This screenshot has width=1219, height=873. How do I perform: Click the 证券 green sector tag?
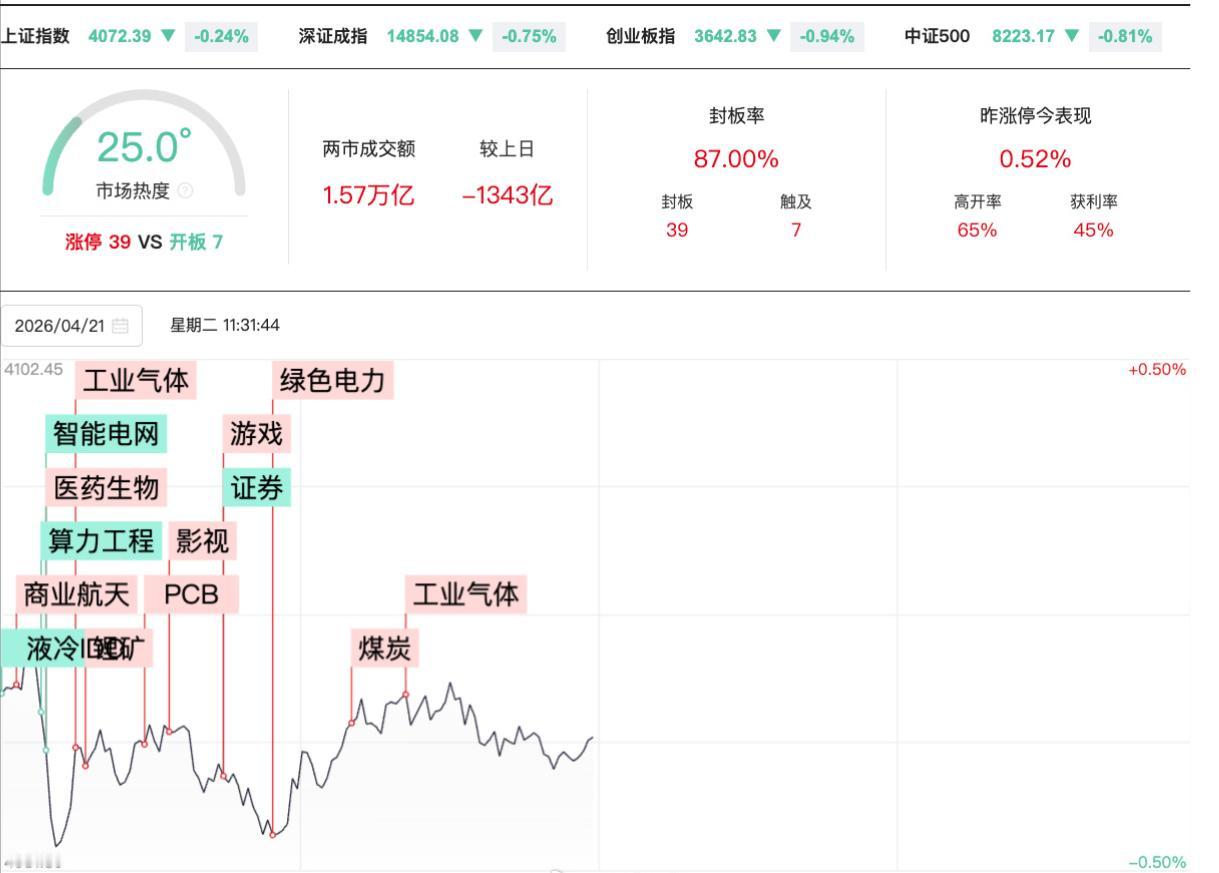pyautogui.click(x=257, y=488)
